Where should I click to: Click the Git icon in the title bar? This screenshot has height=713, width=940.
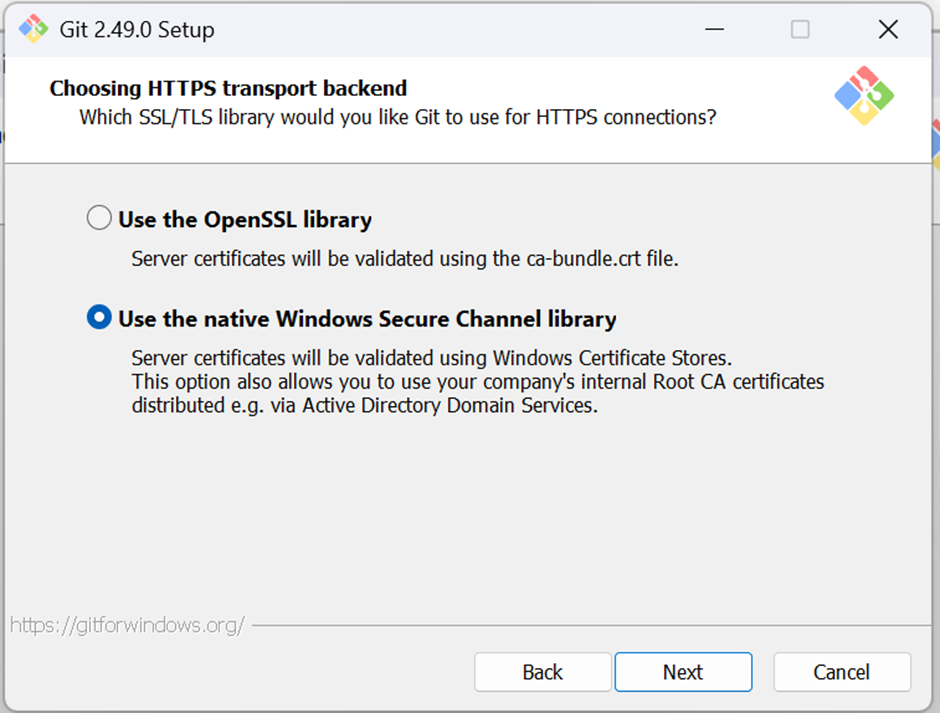pyautogui.click(x=34, y=29)
